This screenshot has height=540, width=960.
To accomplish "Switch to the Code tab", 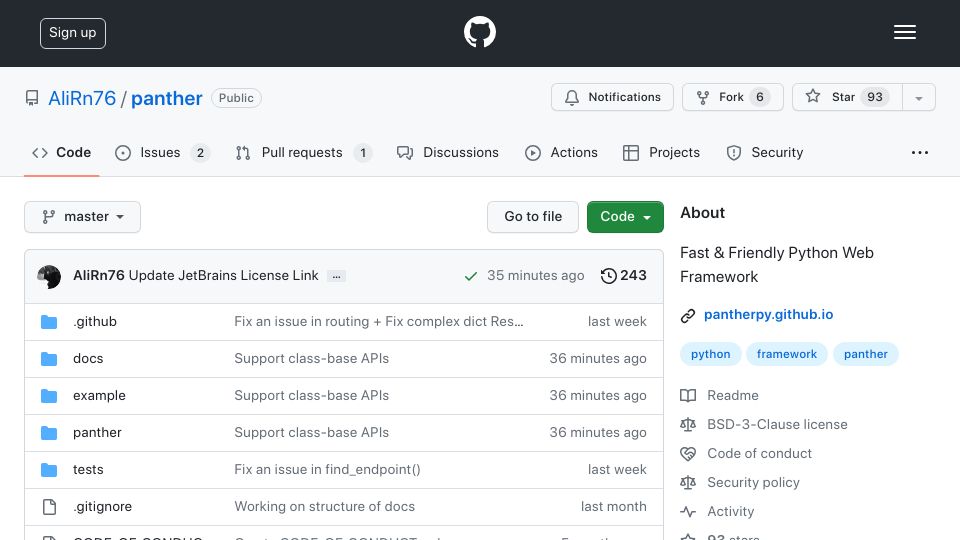I will coord(61,152).
